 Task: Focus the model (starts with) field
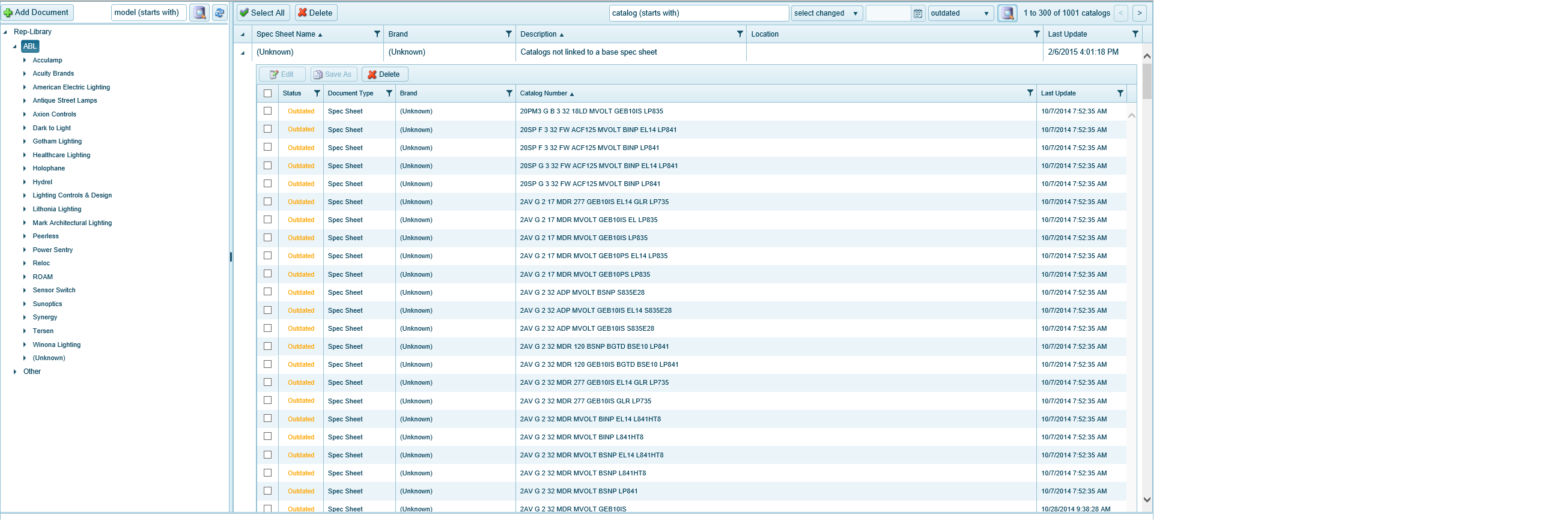[x=149, y=13]
